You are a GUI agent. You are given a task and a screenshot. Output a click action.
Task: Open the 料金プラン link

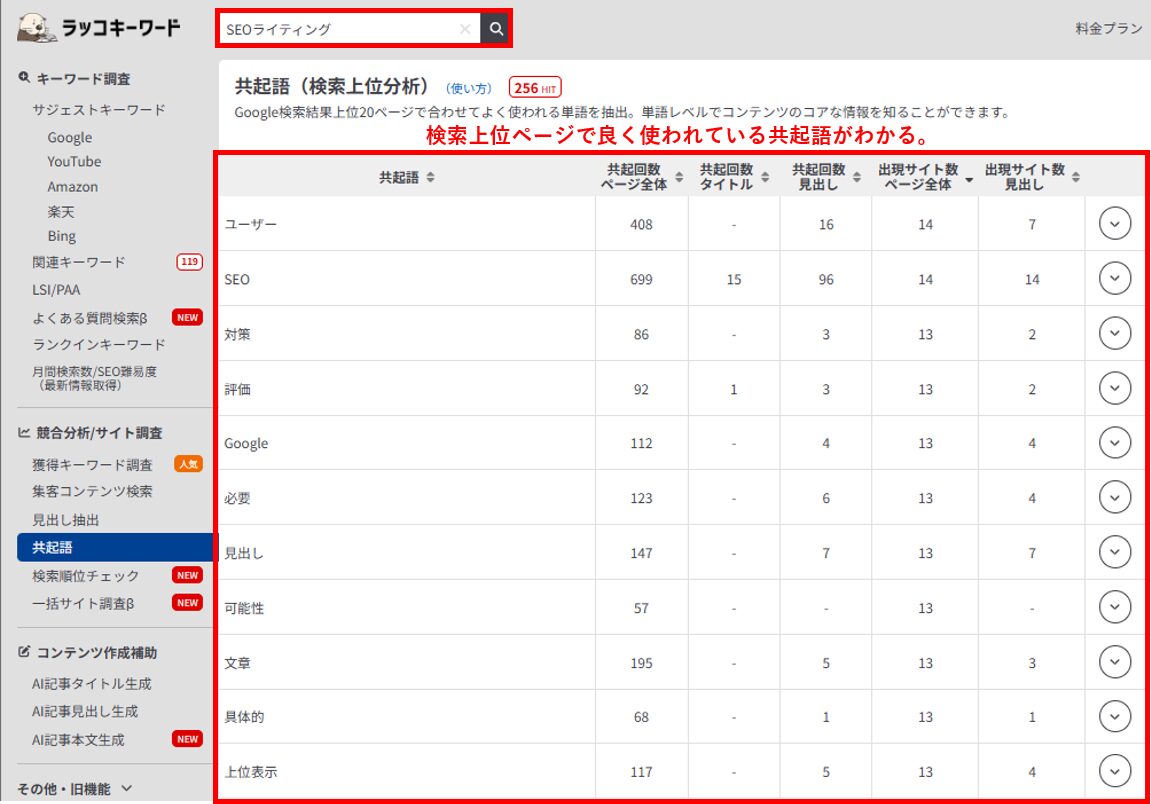[x=1108, y=29]
